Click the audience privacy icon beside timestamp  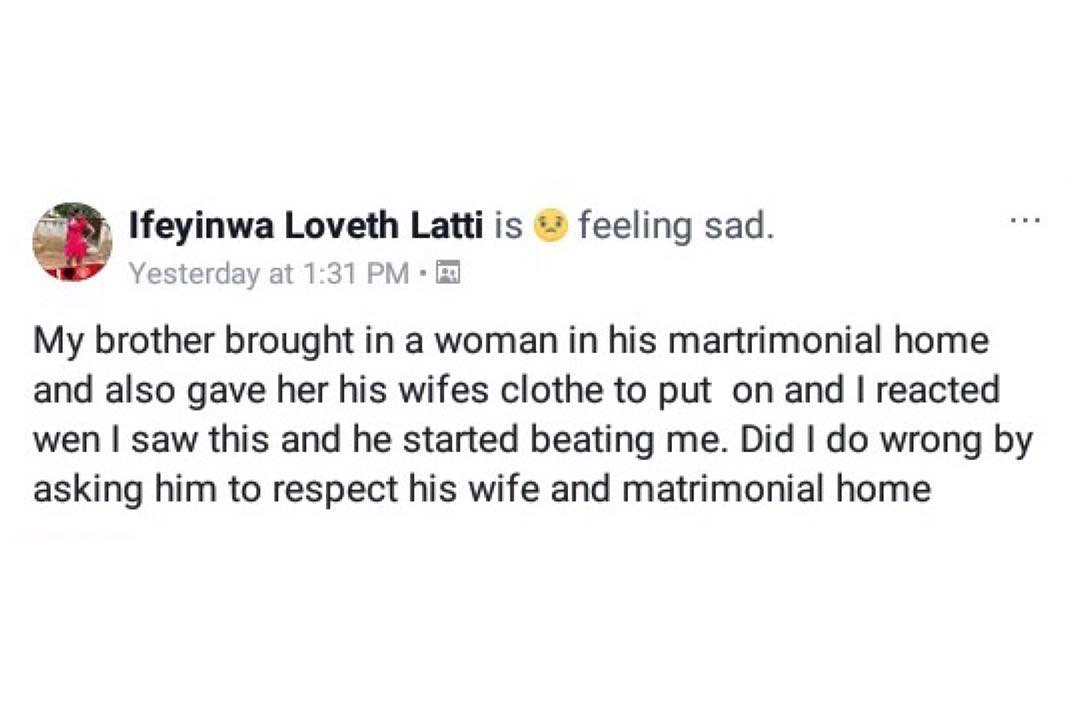pyautogui.click(x=448, y=272)
